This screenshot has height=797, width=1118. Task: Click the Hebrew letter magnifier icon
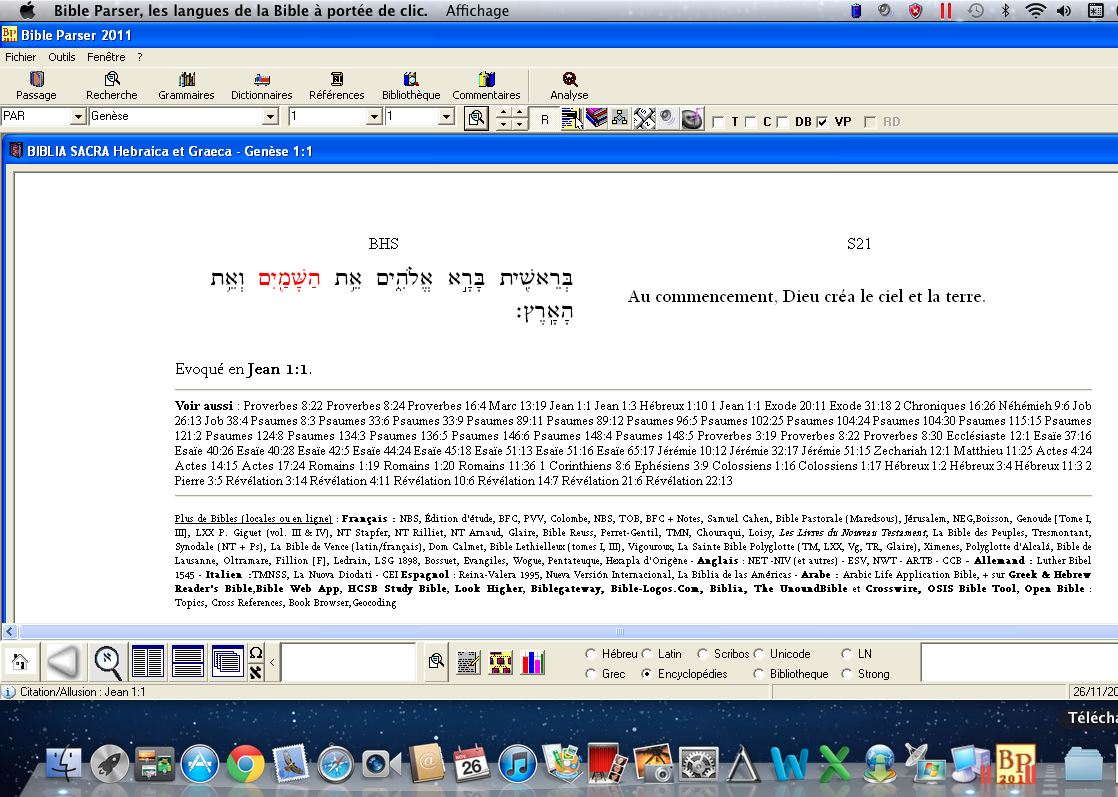(107, 662)
